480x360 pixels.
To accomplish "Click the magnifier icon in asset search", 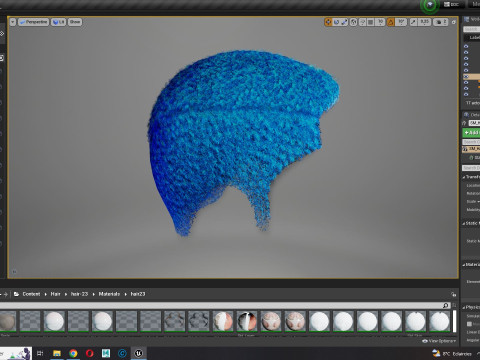I will click(x=446, y=305).
